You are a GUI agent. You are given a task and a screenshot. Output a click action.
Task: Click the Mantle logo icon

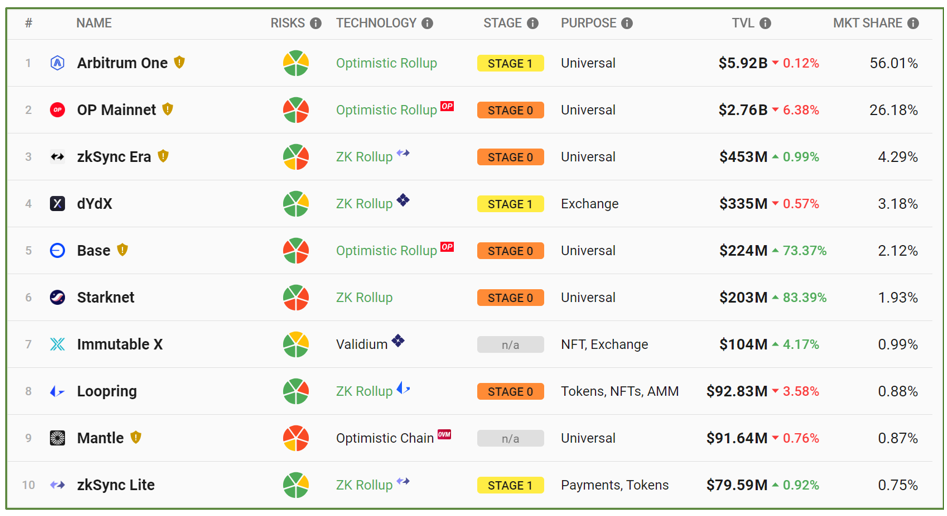tap(57, 438)
